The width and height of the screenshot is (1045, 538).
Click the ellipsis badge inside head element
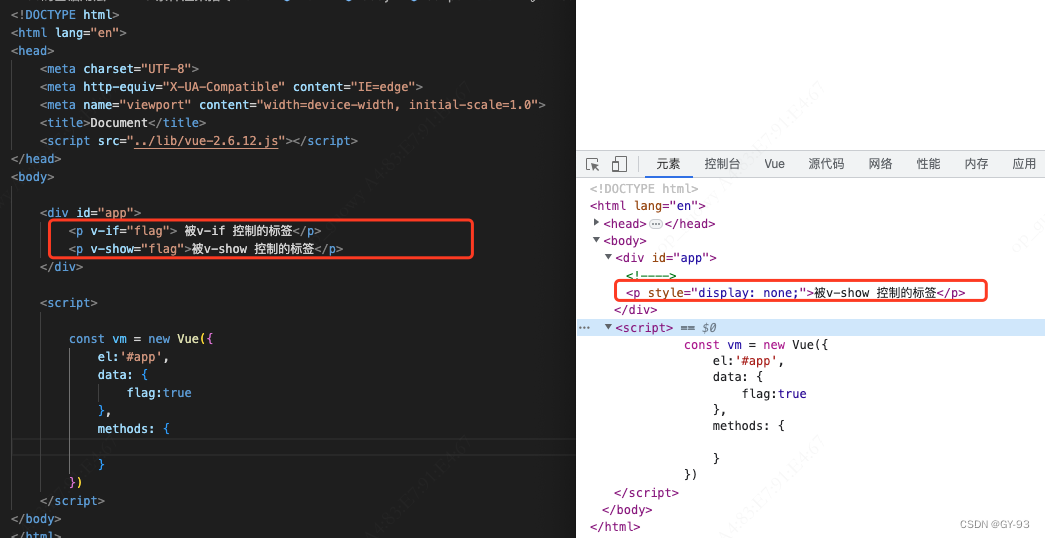[x=656, y=224]
